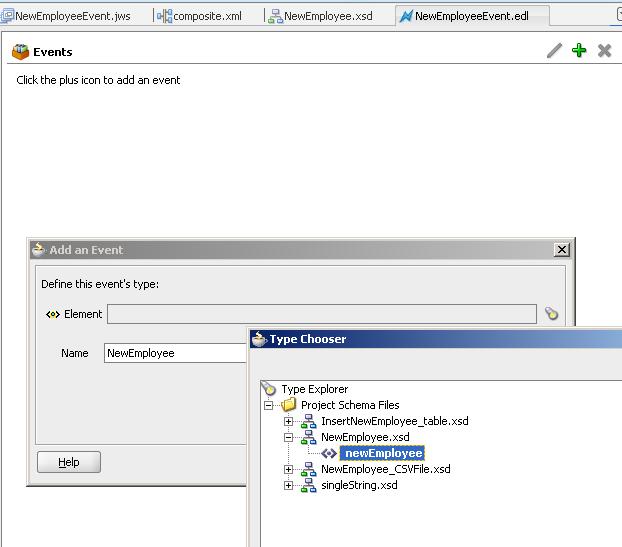This screenshot has height=547, width=622.
Task: Select InsertNewEmployee_table.xsd in Type Explorer
Action: 395,421
